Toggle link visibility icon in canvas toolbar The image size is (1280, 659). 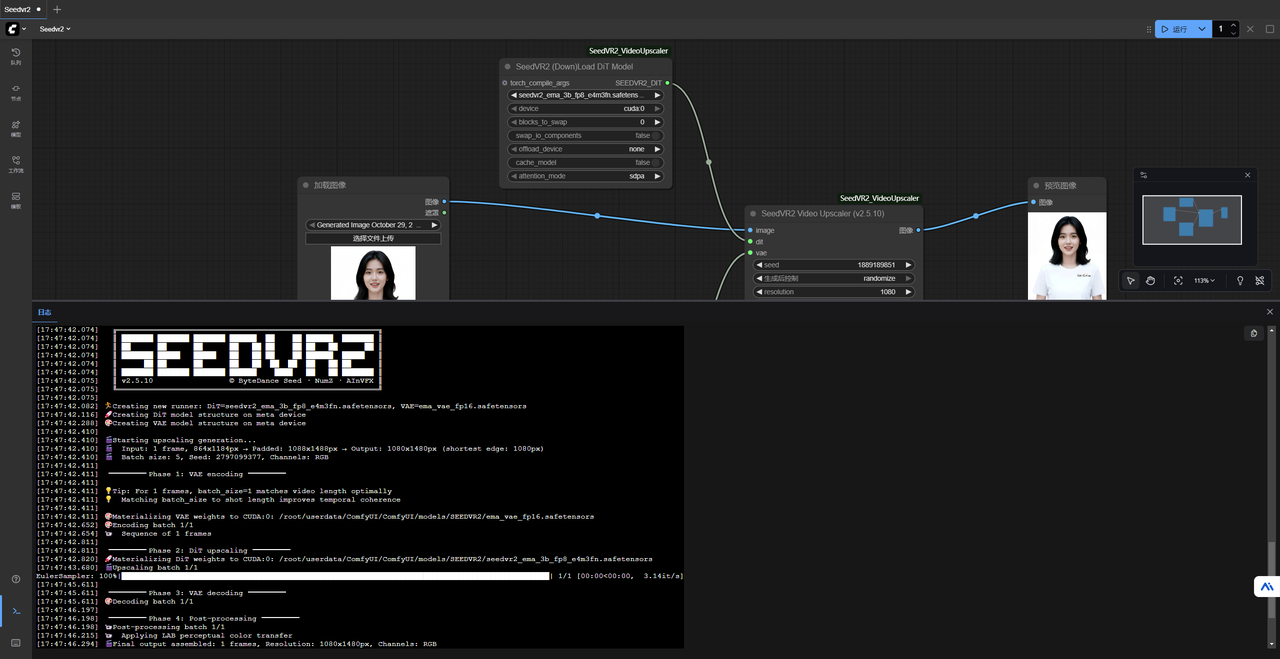(1260, 281)
